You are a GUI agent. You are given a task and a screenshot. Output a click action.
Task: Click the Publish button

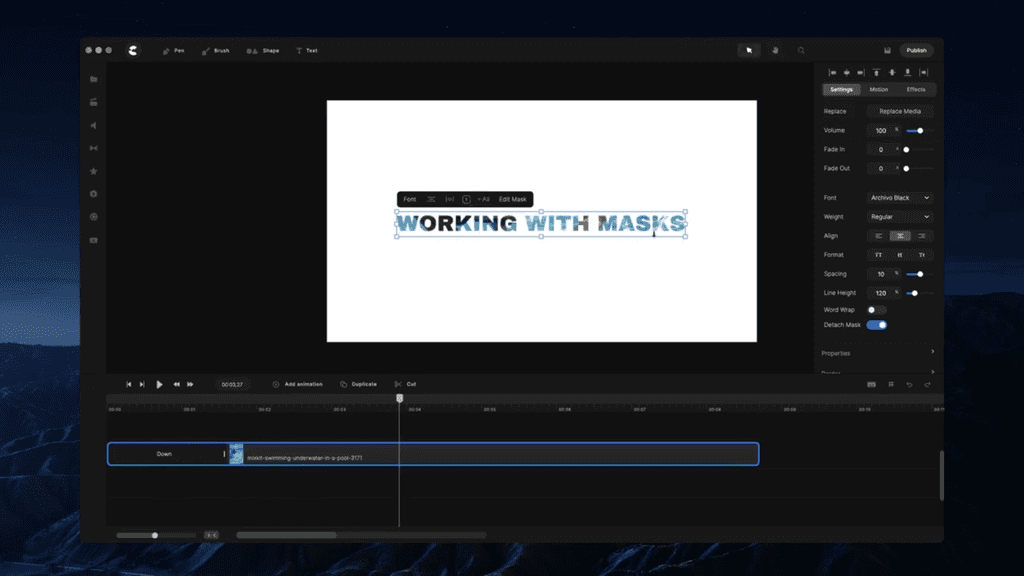tap(916, 50)
